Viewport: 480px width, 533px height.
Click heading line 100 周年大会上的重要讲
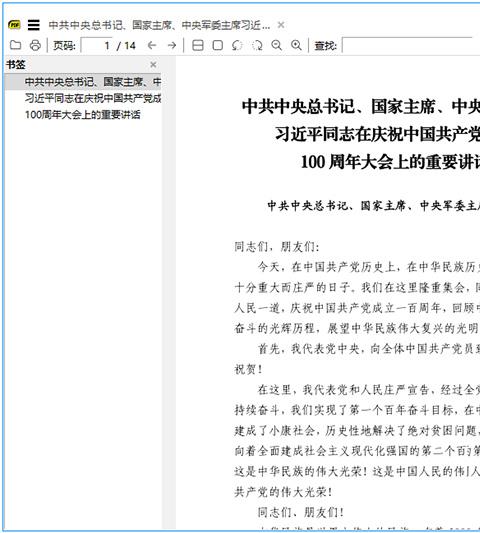coord(390,161)
